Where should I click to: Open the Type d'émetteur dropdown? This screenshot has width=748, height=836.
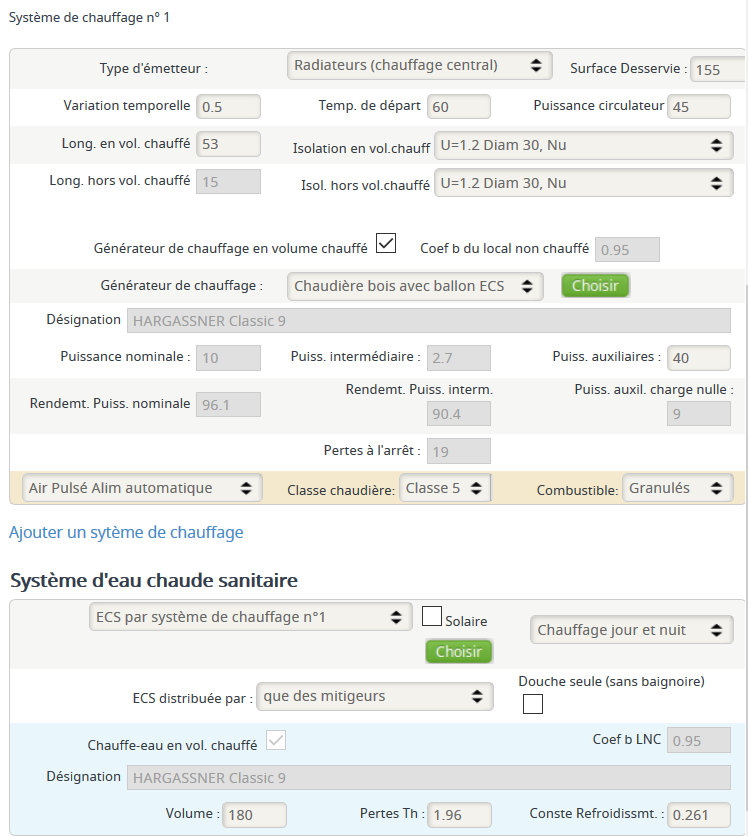420,66
